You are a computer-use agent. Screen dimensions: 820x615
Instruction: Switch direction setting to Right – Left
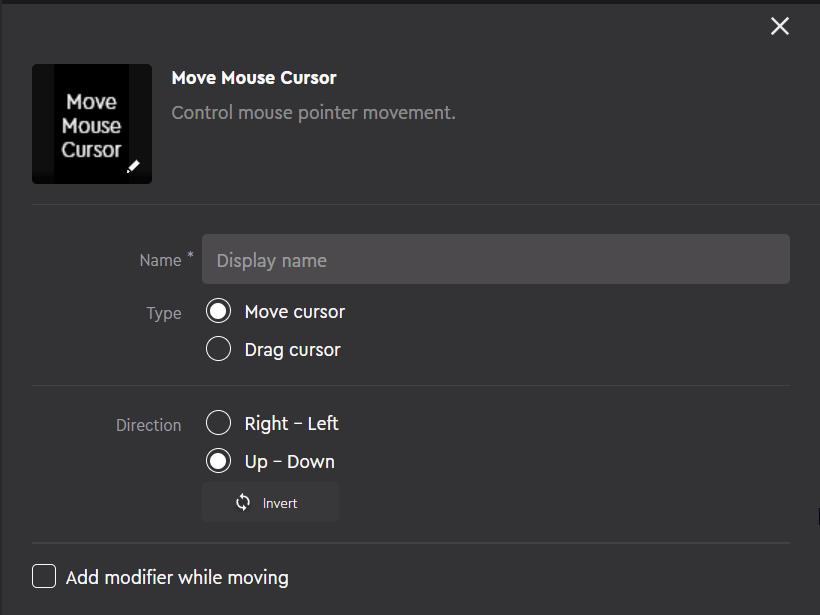pos(218,422)
